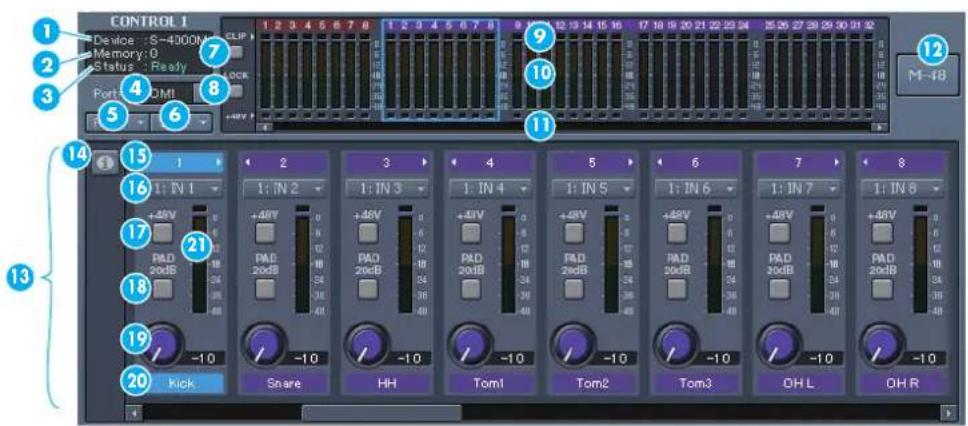968x426 pixels.
Task: Click the -10 gain value on Tom1
Action: (511, 359)
